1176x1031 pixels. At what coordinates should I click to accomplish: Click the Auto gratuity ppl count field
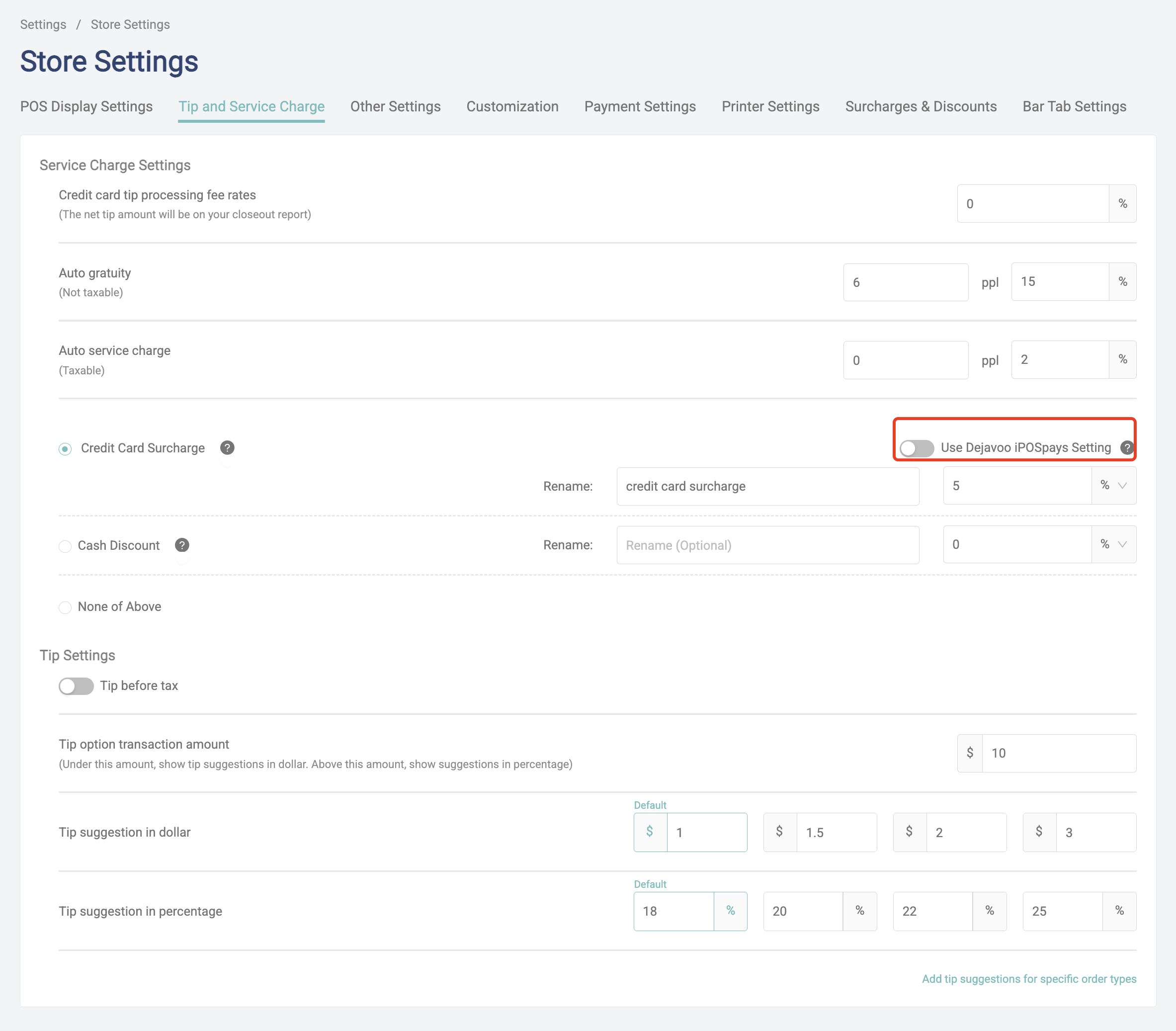click(x=906, y=282)
